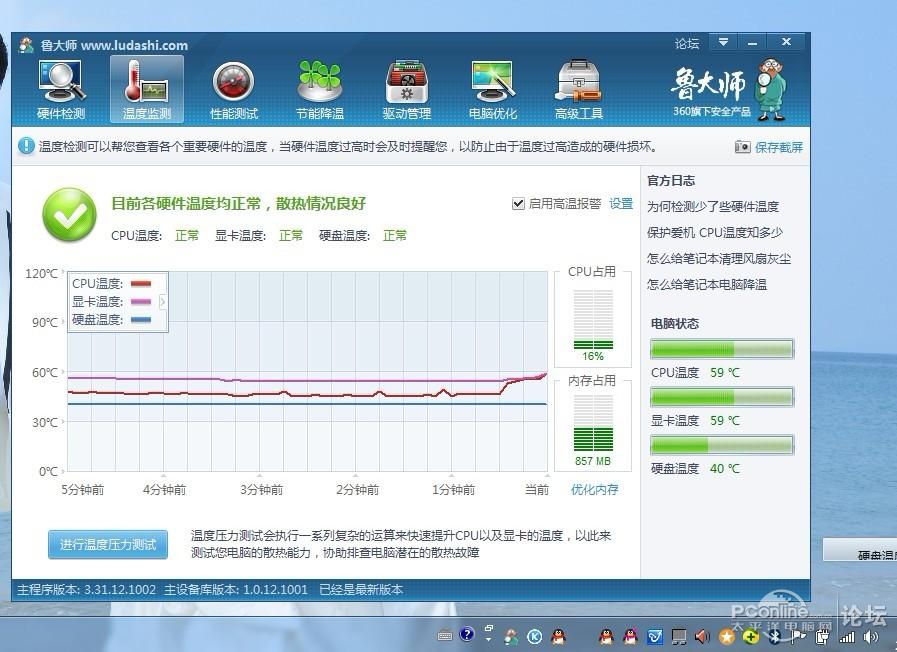This screenshot has height=652, width=897.
Task: Start the 进行温度压力测试 stress test
Action: click(108, 544)
